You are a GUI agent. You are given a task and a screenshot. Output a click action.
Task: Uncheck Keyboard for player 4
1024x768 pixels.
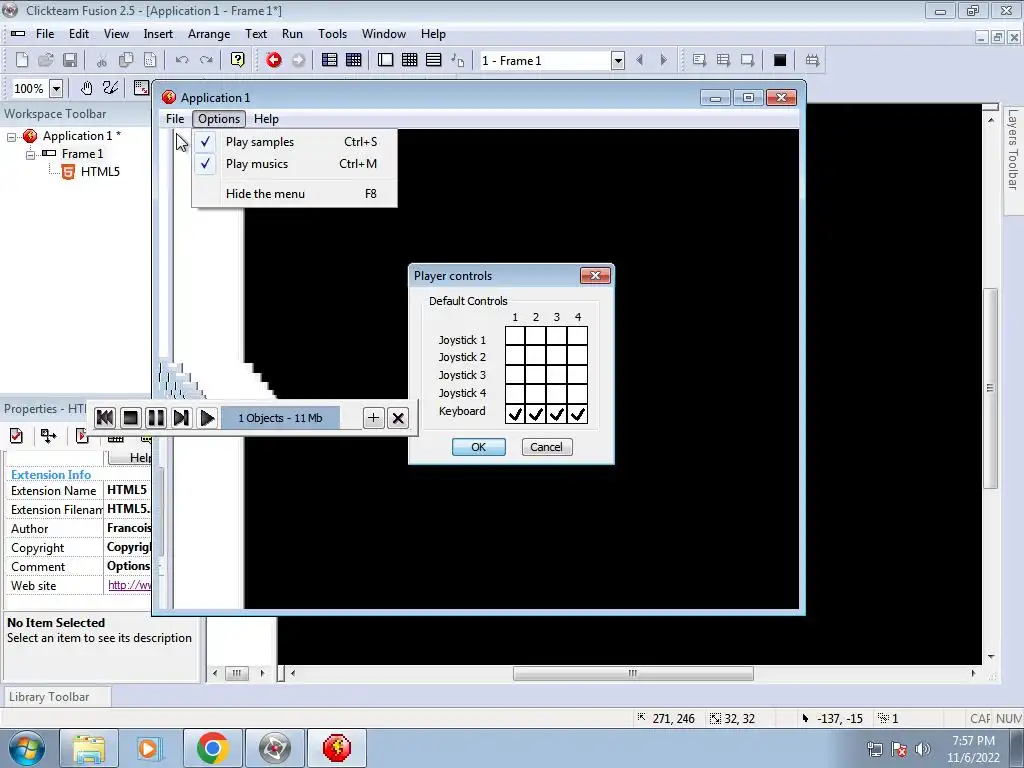[577, 413]
